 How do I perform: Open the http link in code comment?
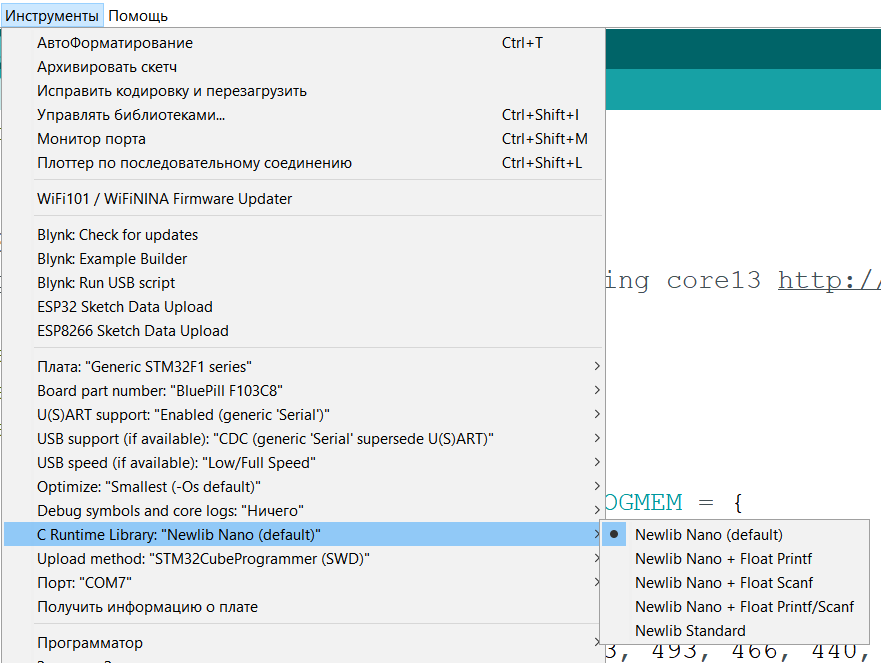click(x=828, y=280)
